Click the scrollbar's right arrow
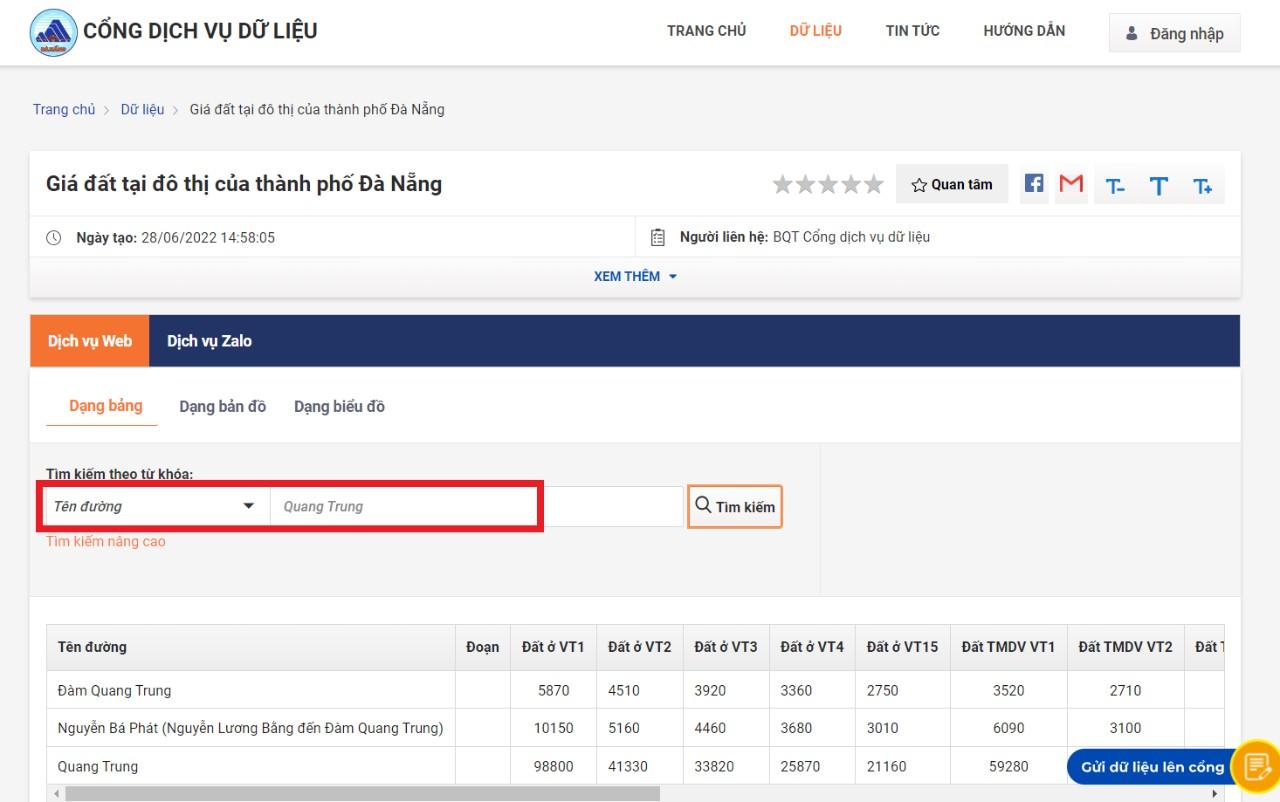Screen dimensions: 1280x802 click(1215, 793)
